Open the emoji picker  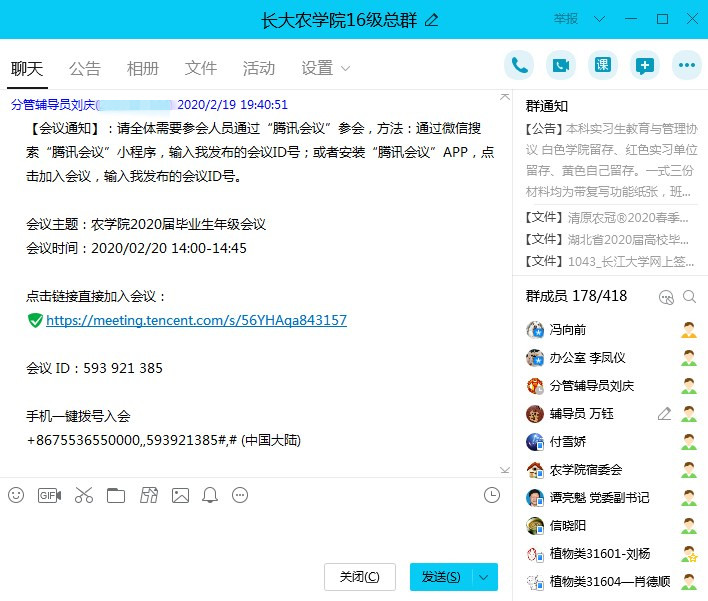[16, 495]
